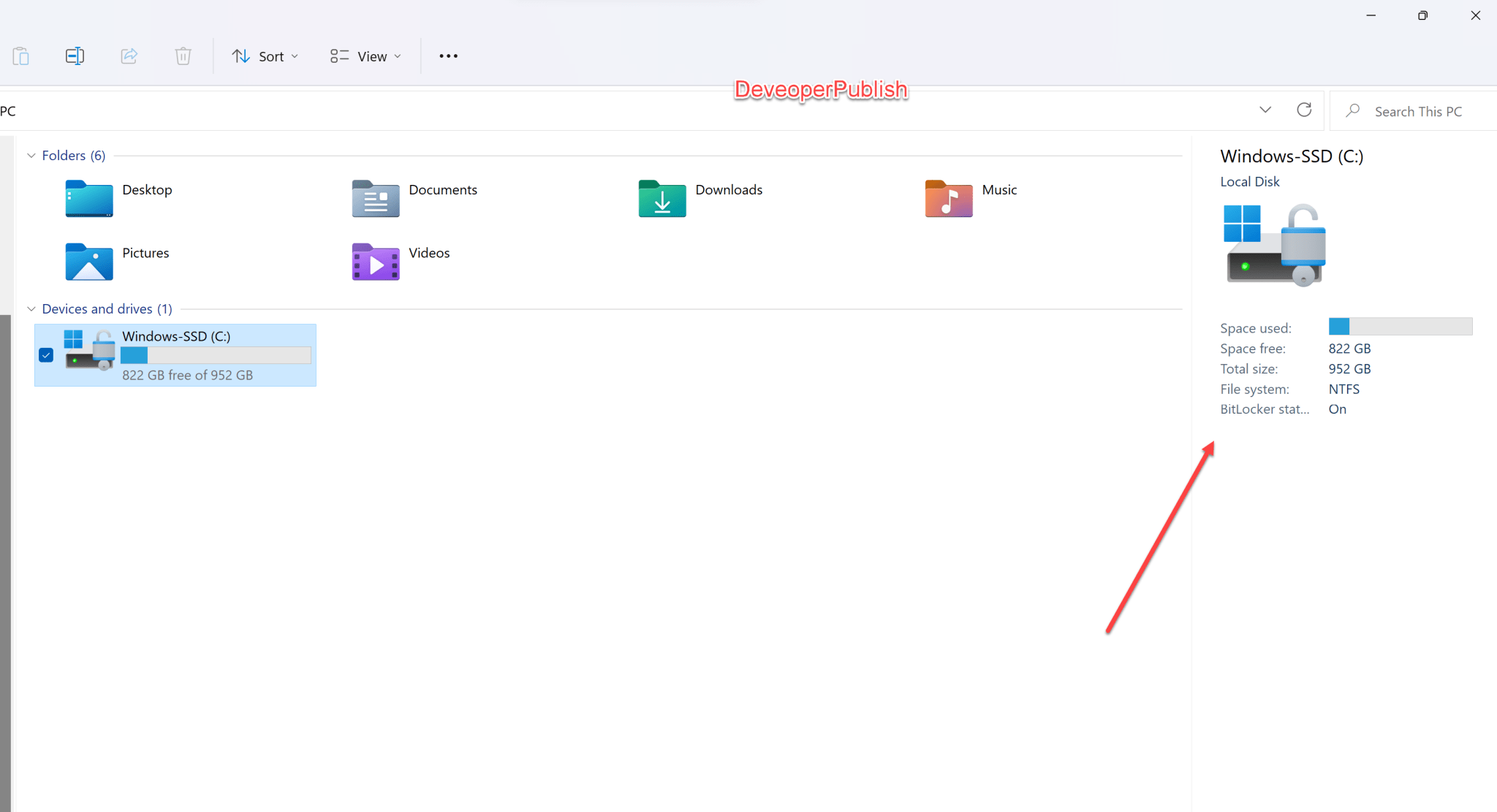Expand the address bar history chevron

[1265, 110]
